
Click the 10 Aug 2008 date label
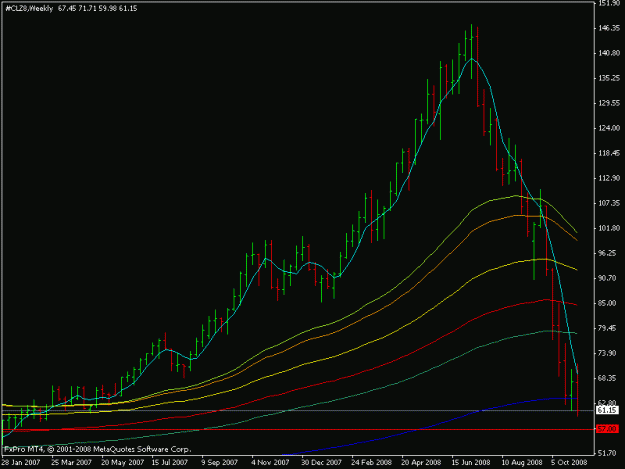click(522, 463)
